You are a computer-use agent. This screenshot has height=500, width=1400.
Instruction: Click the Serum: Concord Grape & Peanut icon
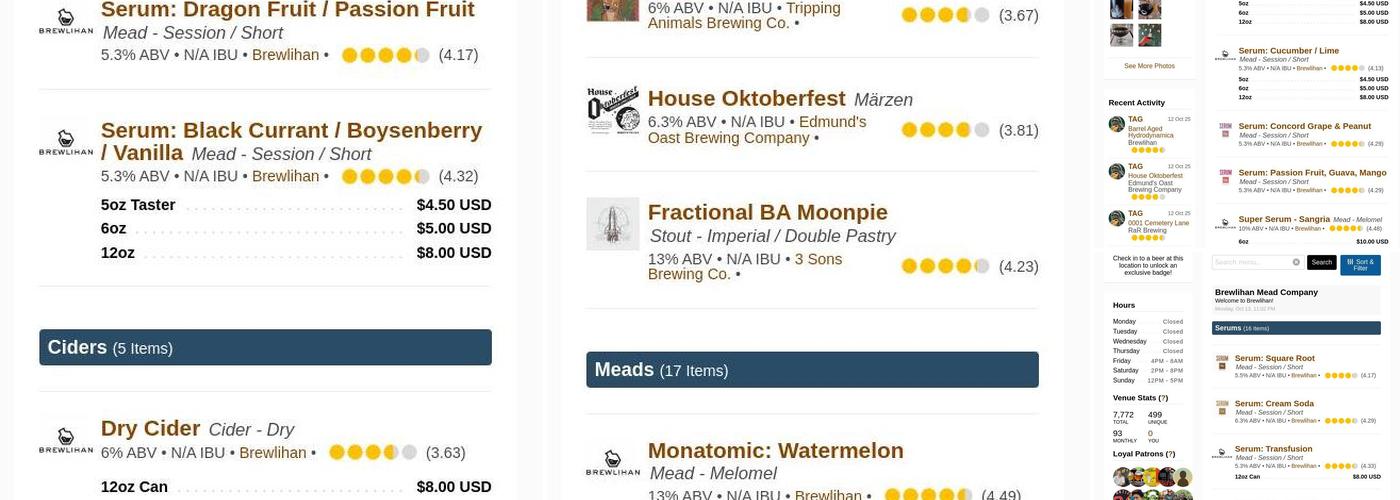point(1225,131)
